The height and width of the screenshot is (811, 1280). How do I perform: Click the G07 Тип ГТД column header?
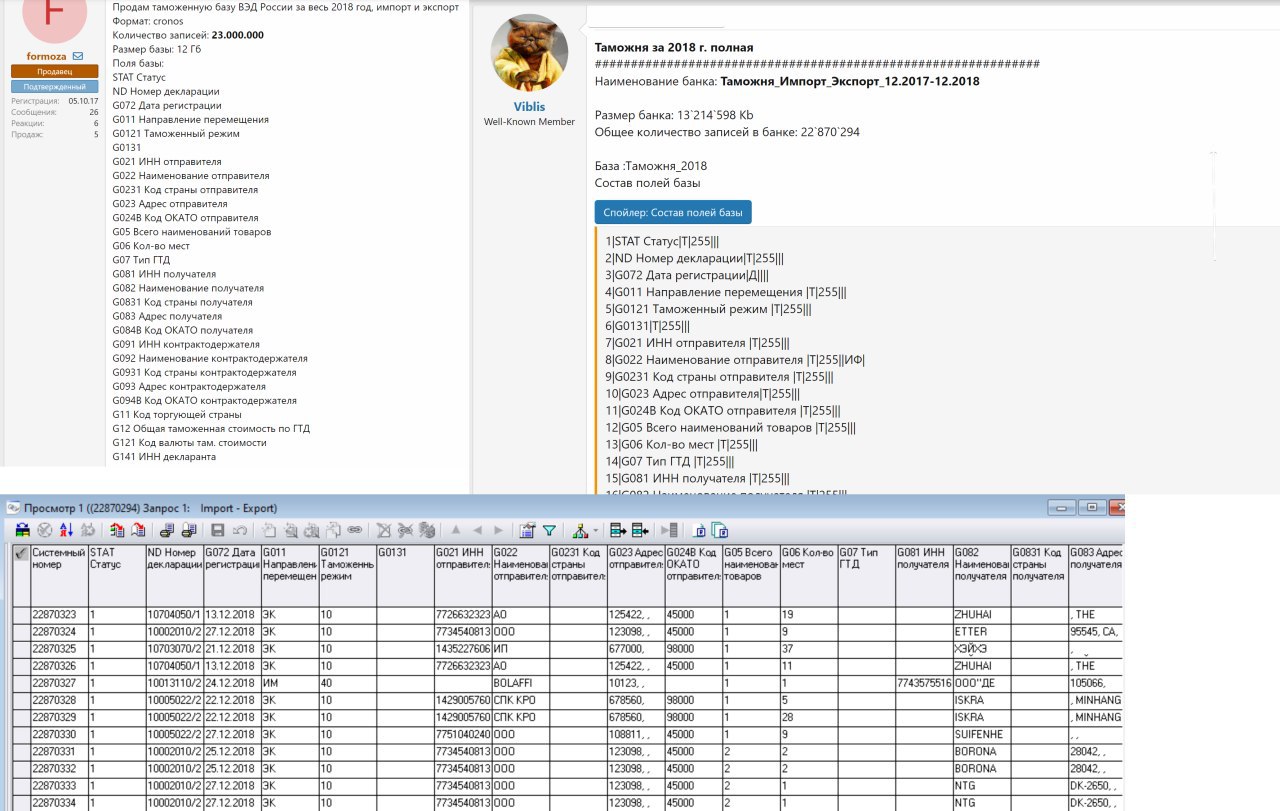[x=866, y=575]
